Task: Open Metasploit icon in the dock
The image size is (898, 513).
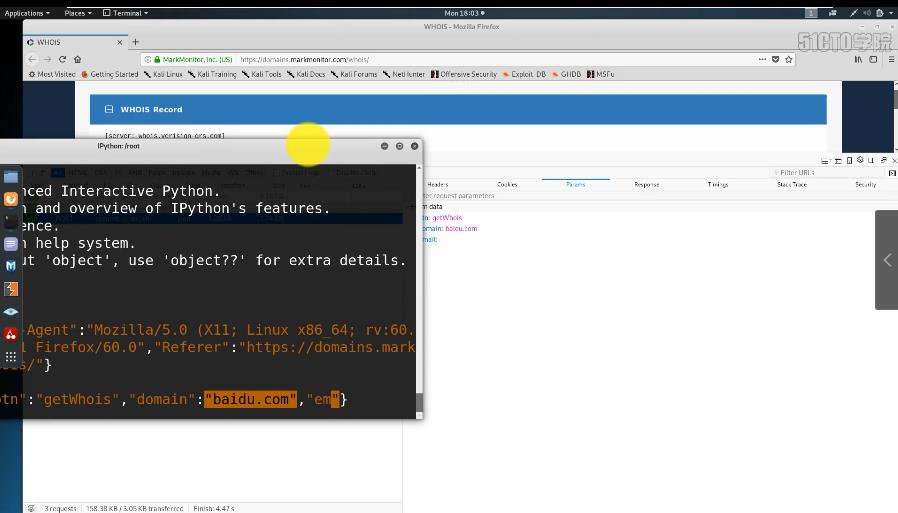Action: tap(11, 266)
